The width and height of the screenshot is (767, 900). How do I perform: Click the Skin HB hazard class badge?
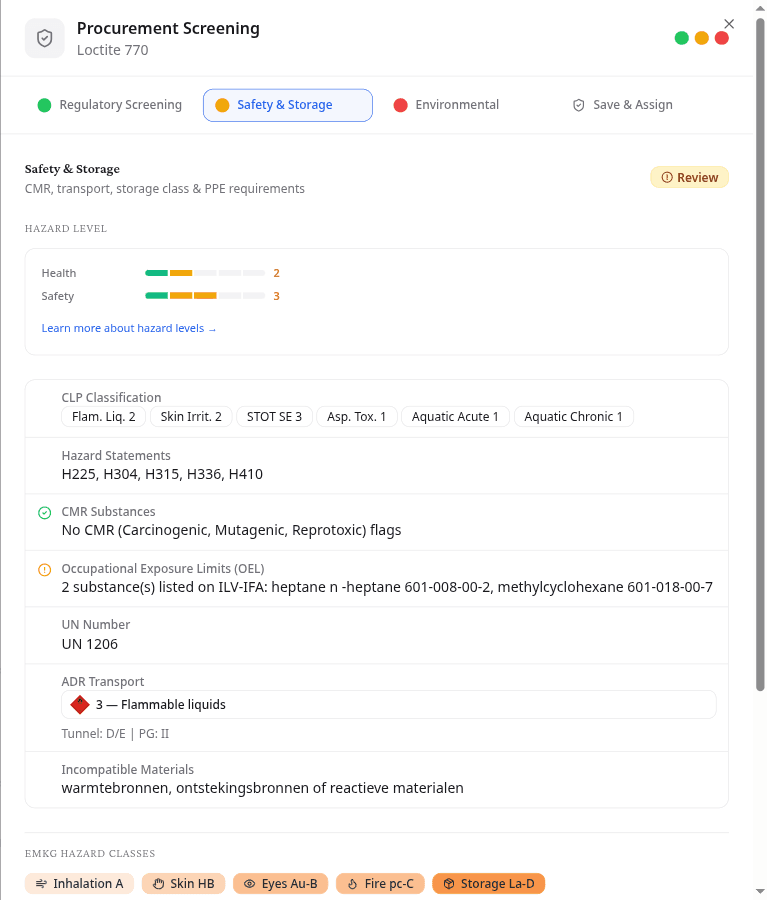coord(184,884)
